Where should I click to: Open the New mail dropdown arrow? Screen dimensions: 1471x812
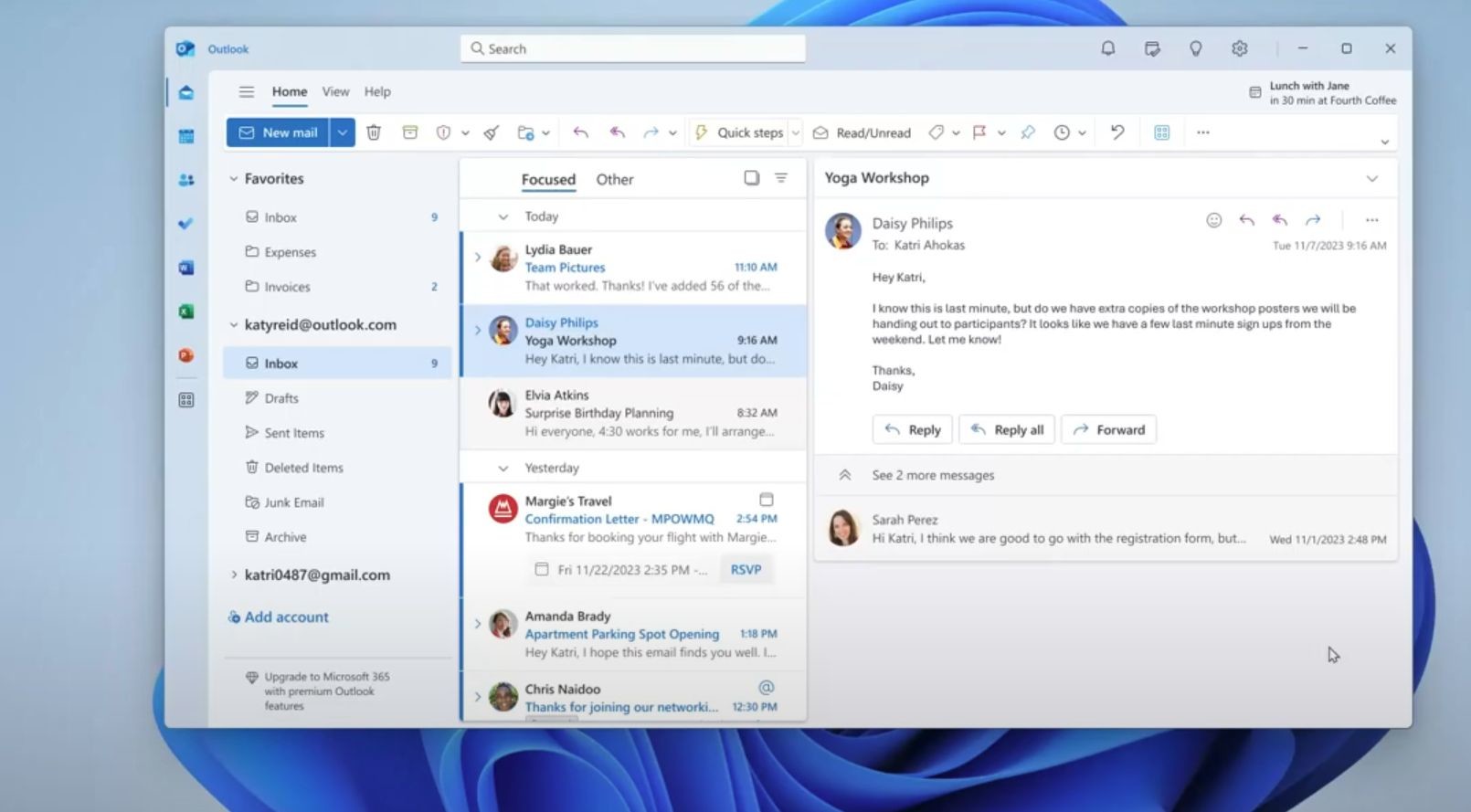tap(342, 132)
